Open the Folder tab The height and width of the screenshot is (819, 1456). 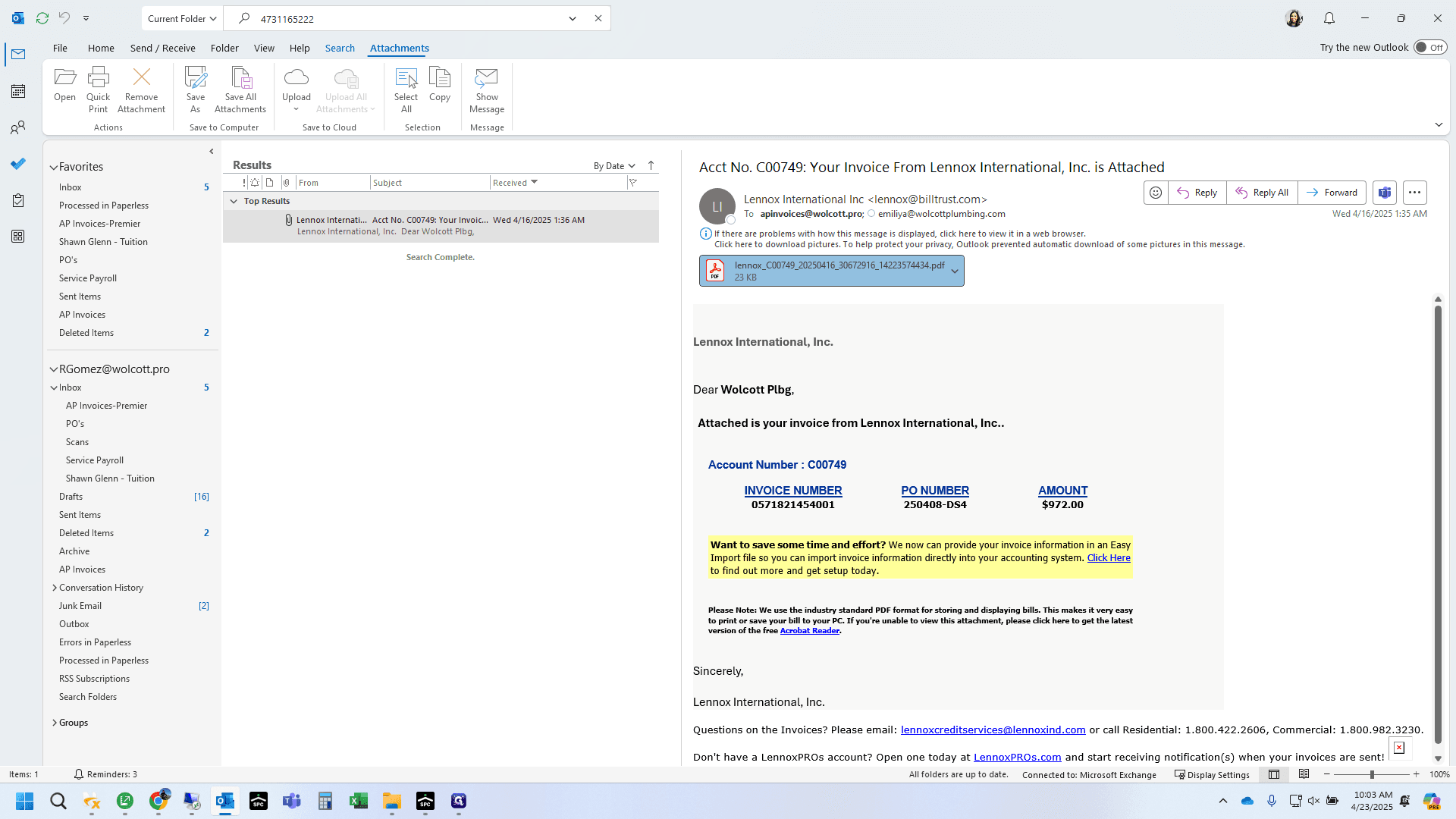[x=224, y=48]
